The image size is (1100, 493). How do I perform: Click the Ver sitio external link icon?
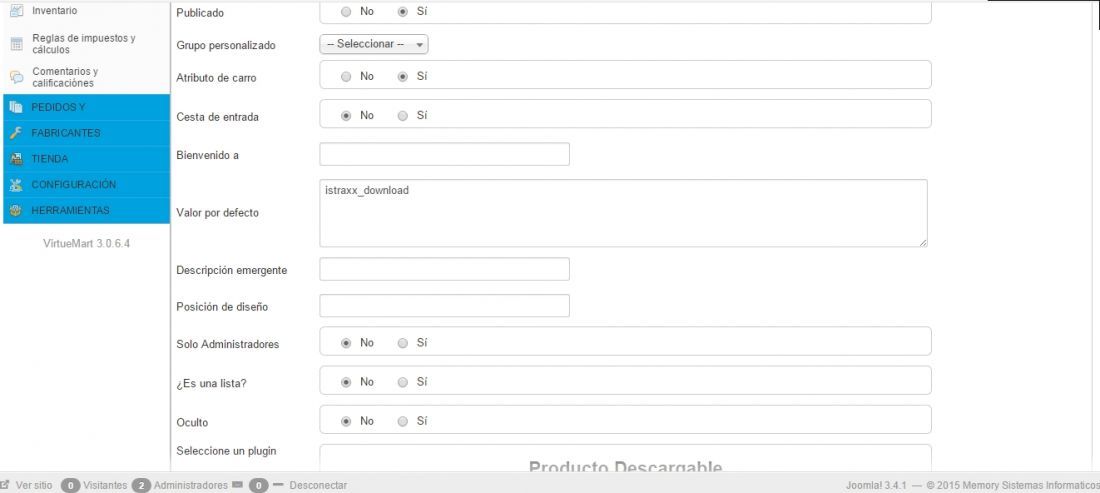pos(5,485)
